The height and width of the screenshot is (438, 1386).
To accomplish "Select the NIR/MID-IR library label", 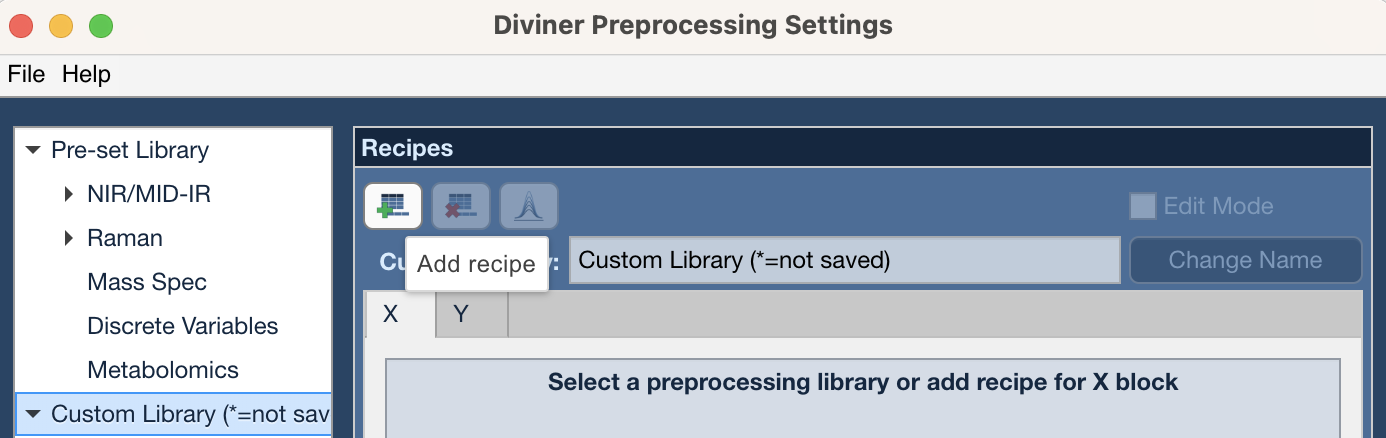I will point(149,194).
